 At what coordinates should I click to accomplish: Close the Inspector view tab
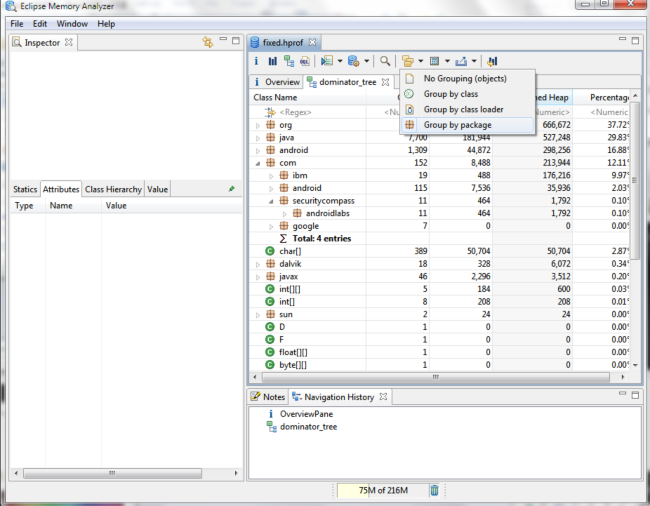pos(69,42)
